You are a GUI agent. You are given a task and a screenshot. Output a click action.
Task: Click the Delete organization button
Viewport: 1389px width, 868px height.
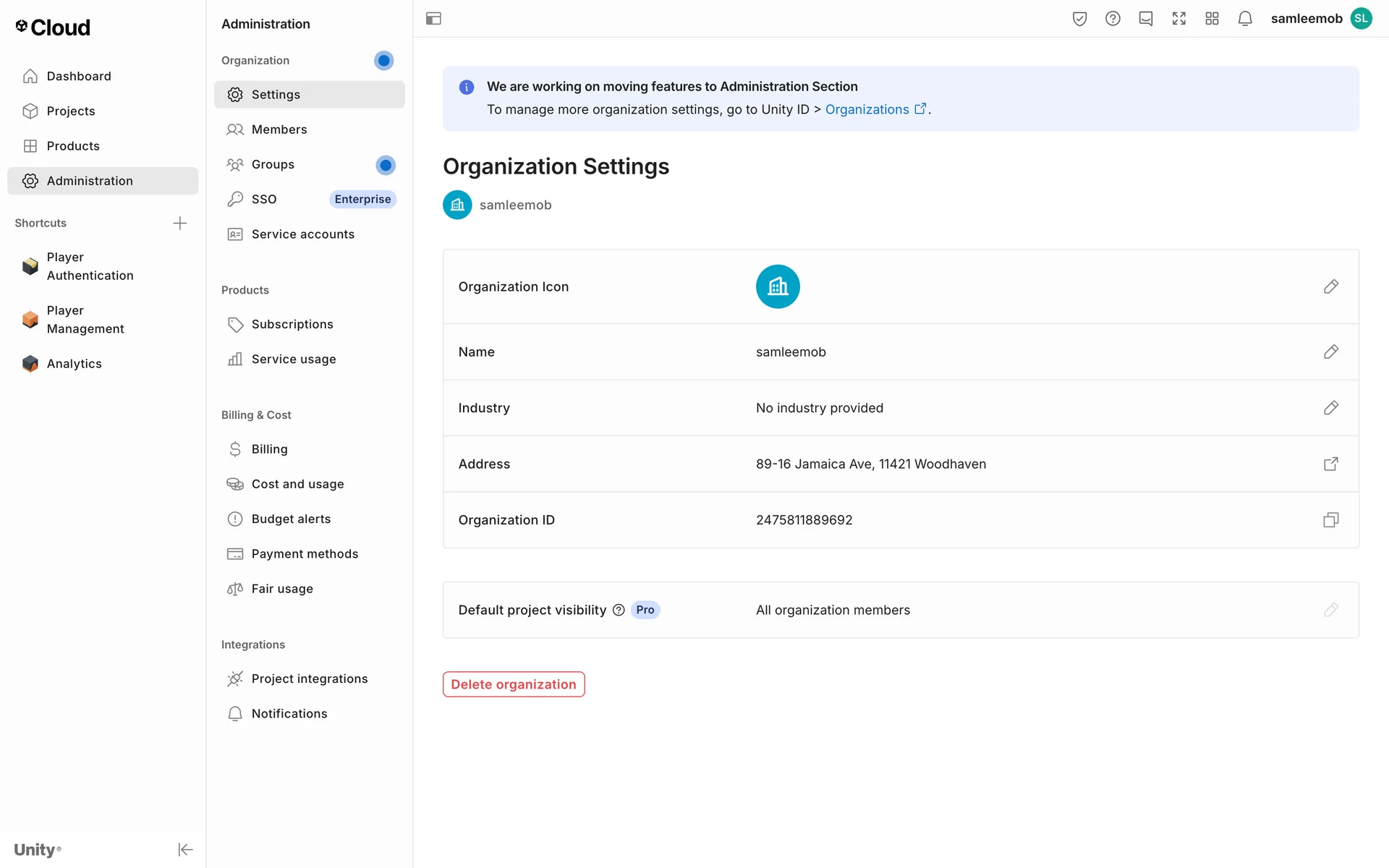point(514,684)
